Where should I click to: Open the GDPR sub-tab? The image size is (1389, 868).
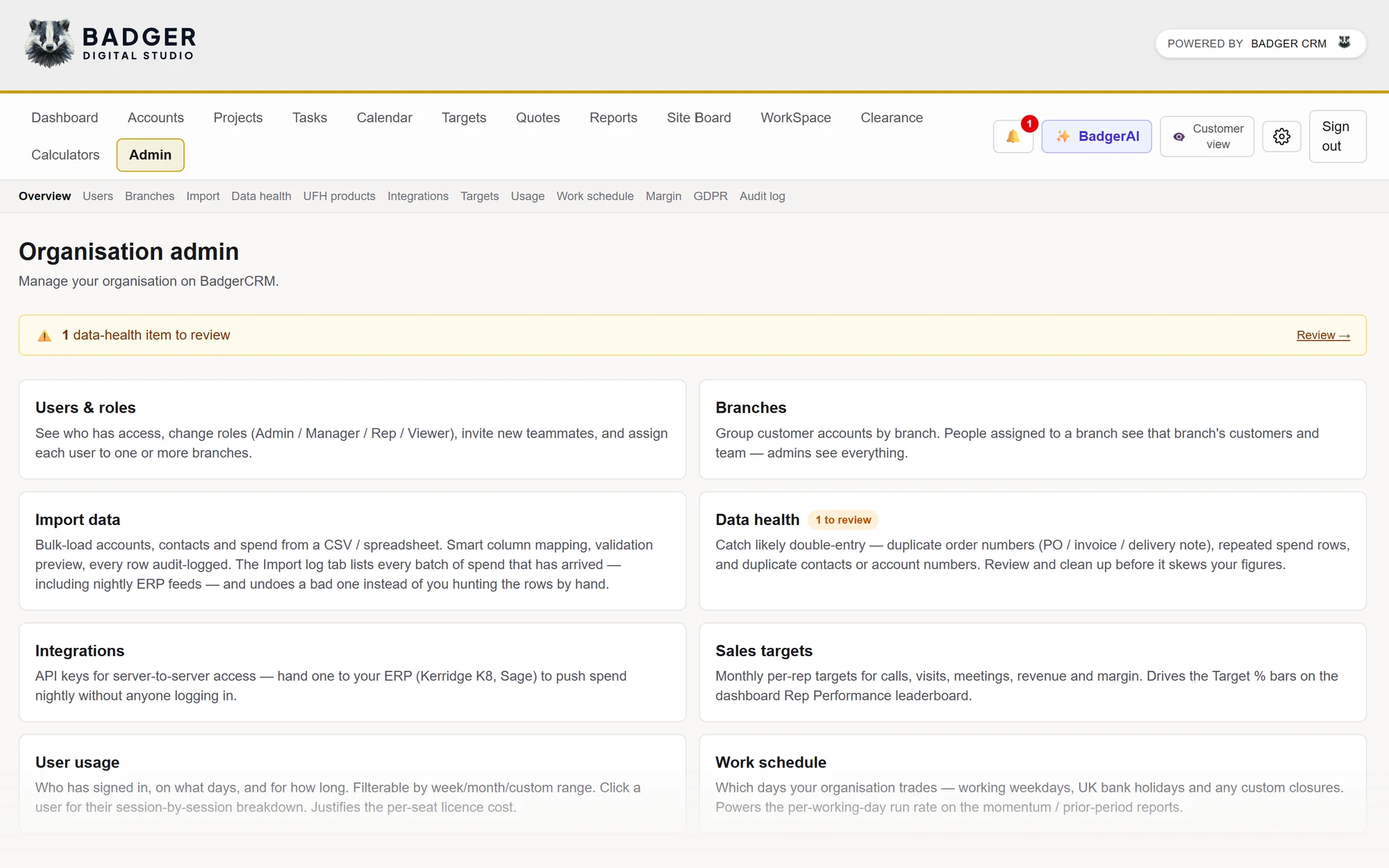(x=710, y=197)
